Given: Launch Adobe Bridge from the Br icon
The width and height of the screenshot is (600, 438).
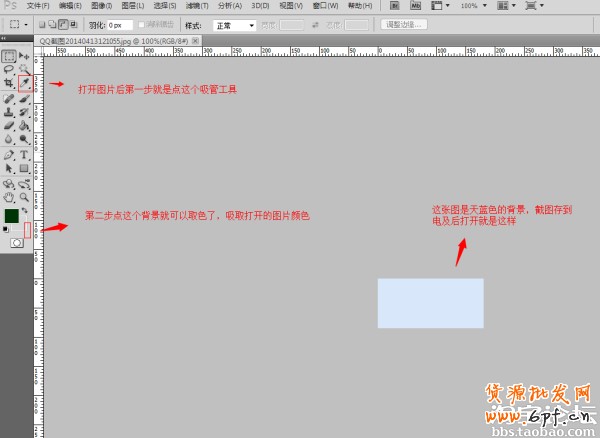Looking at the screenshot, I should pos(392,6).
